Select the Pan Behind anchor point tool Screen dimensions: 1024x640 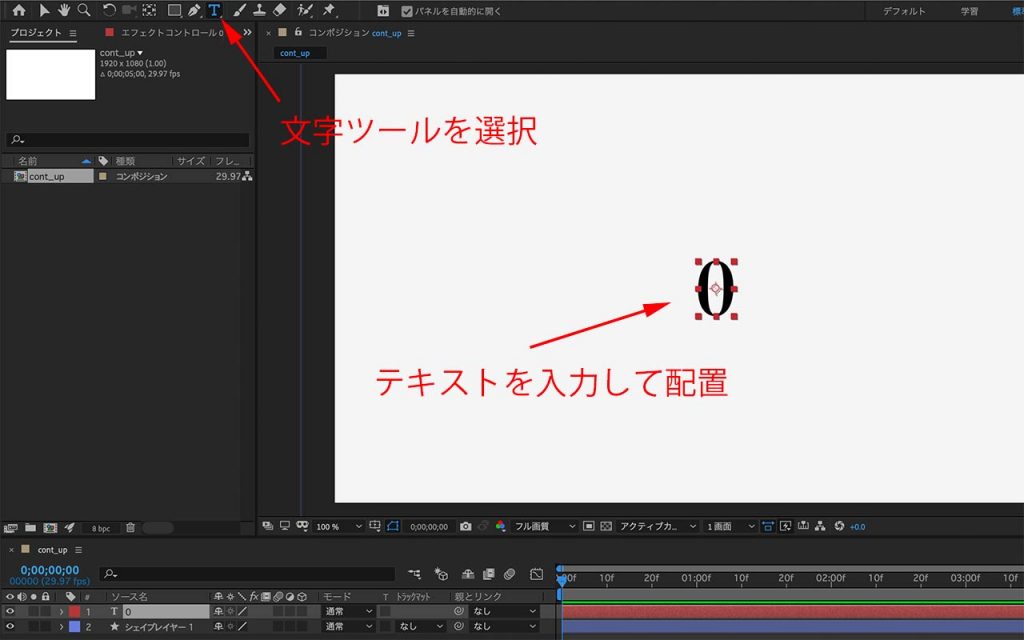(150, 10)
